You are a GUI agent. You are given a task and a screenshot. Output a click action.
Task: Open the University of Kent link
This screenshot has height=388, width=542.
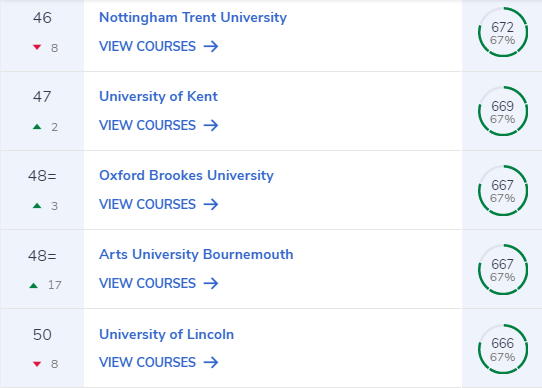(x=158, y=96)
